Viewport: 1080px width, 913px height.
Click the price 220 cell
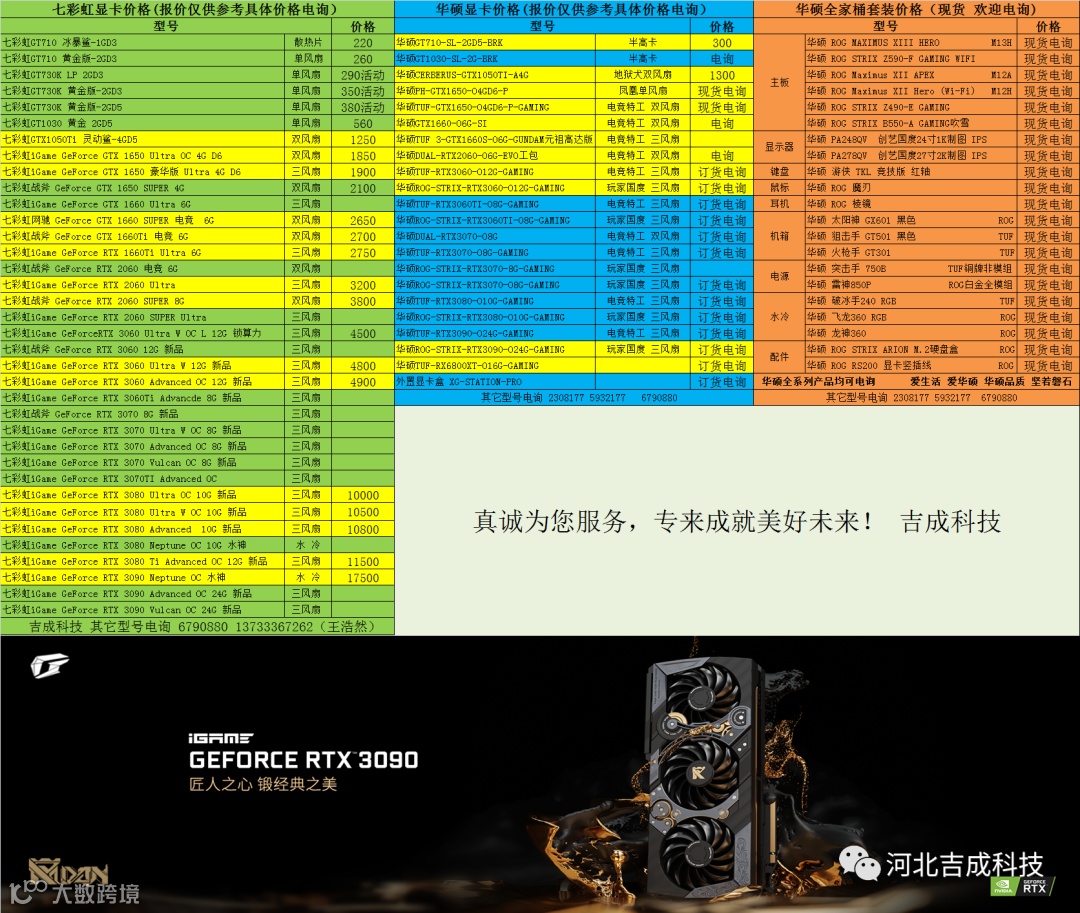(x=363, y=43)
